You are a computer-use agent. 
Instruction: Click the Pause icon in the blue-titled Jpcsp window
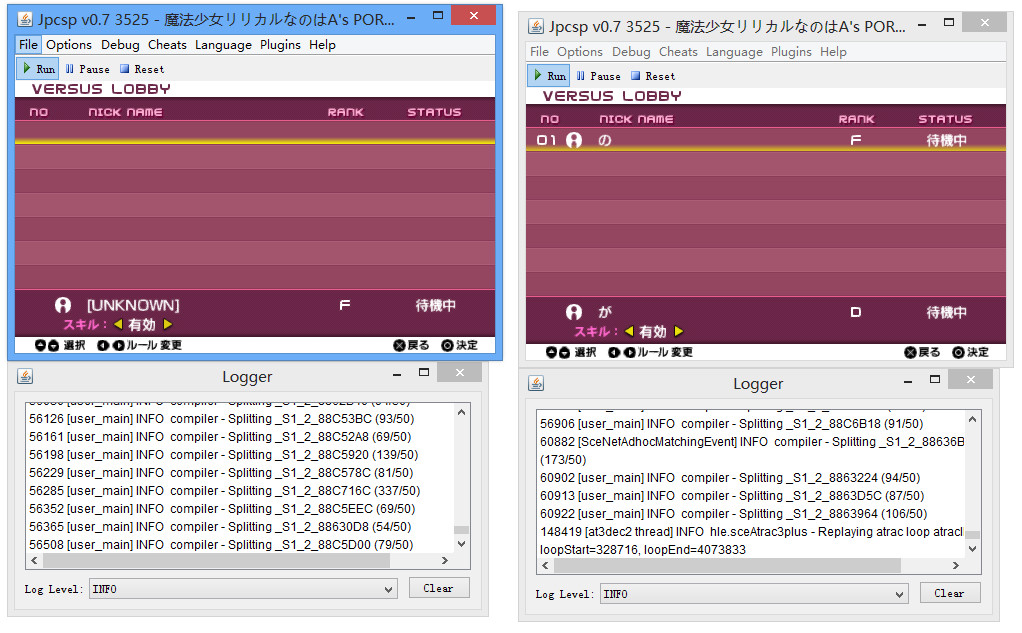click(x=70, y=69)
